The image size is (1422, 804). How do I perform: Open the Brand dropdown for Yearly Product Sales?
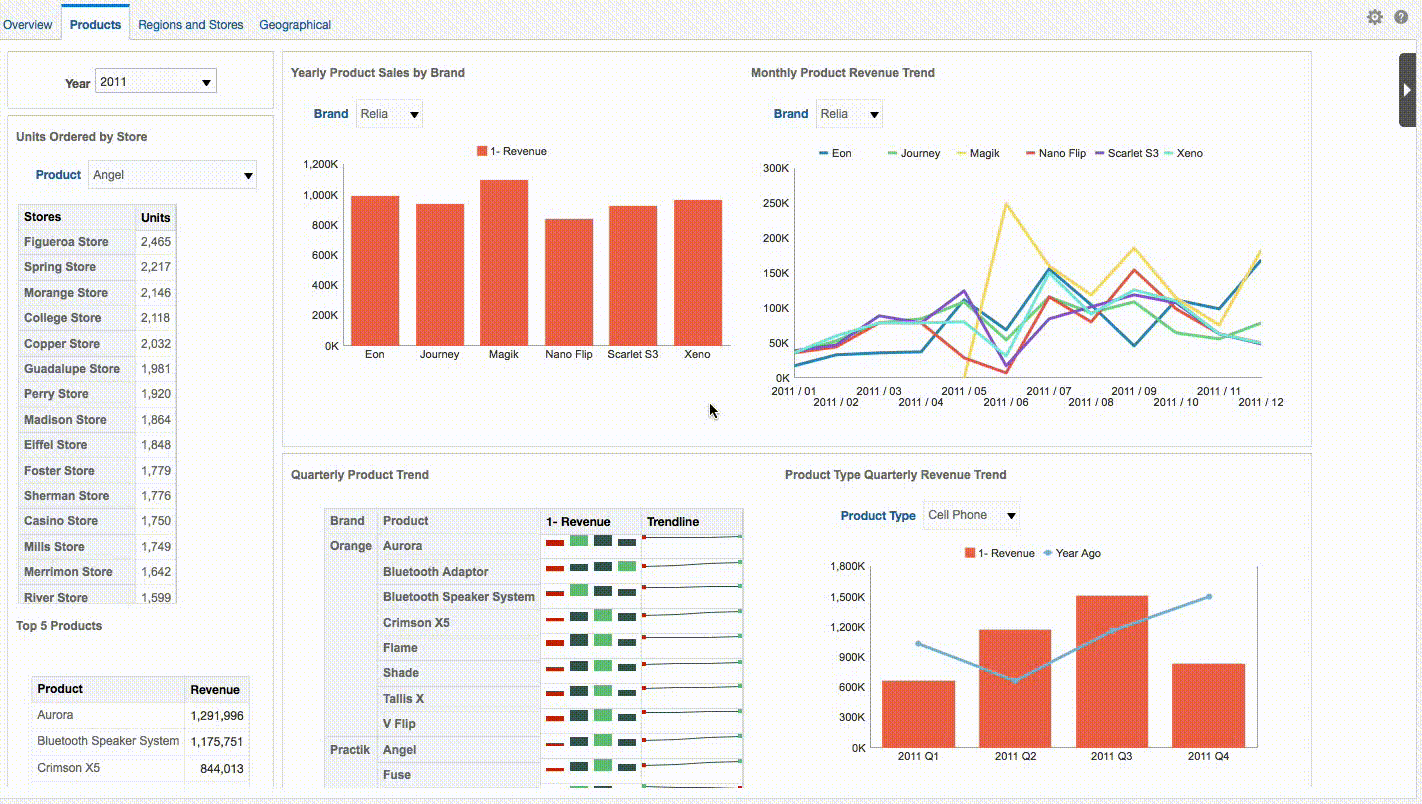pos(389,113)
